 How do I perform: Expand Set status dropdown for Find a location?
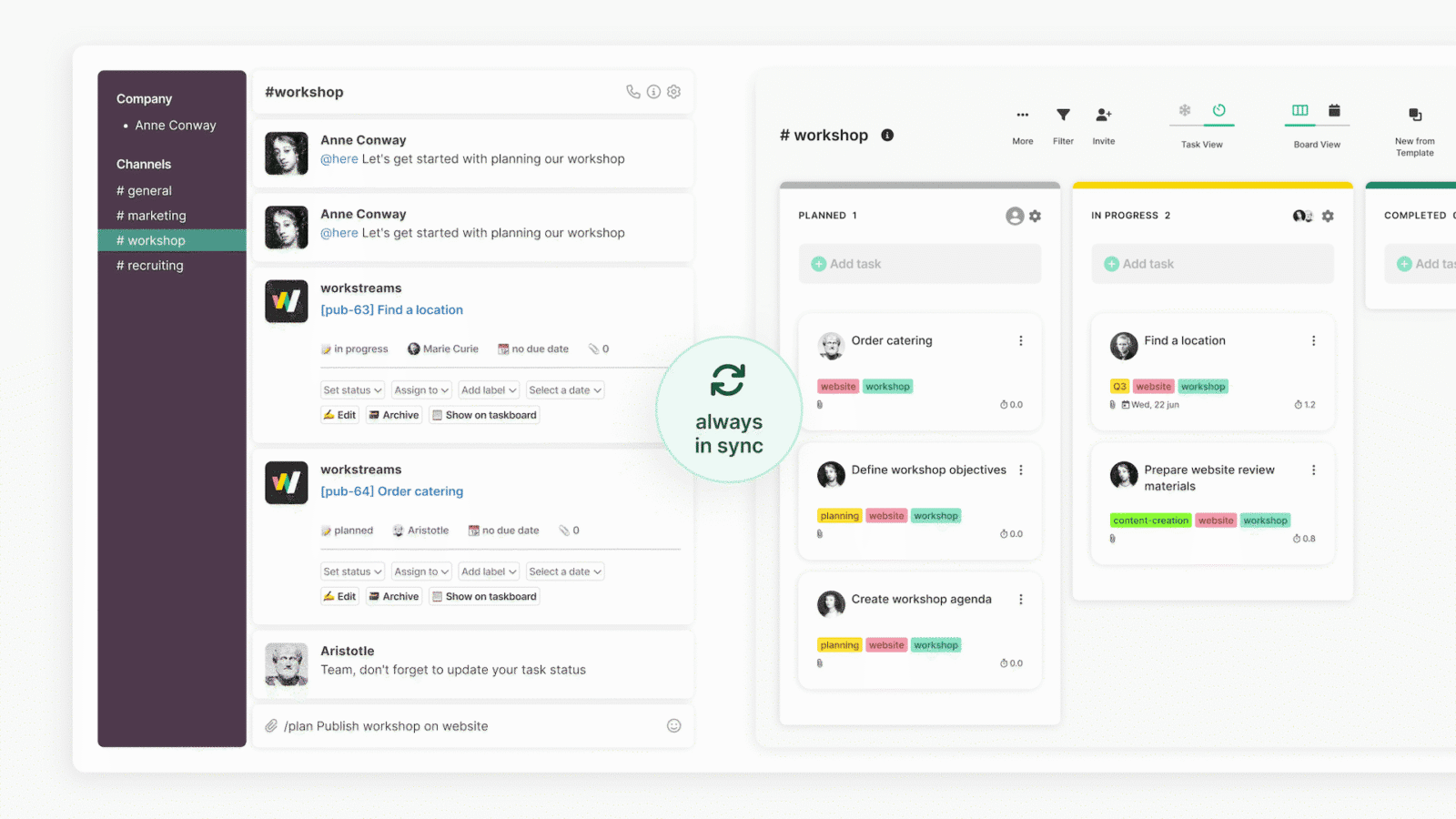pyautogui.click(x=352, y=390)
